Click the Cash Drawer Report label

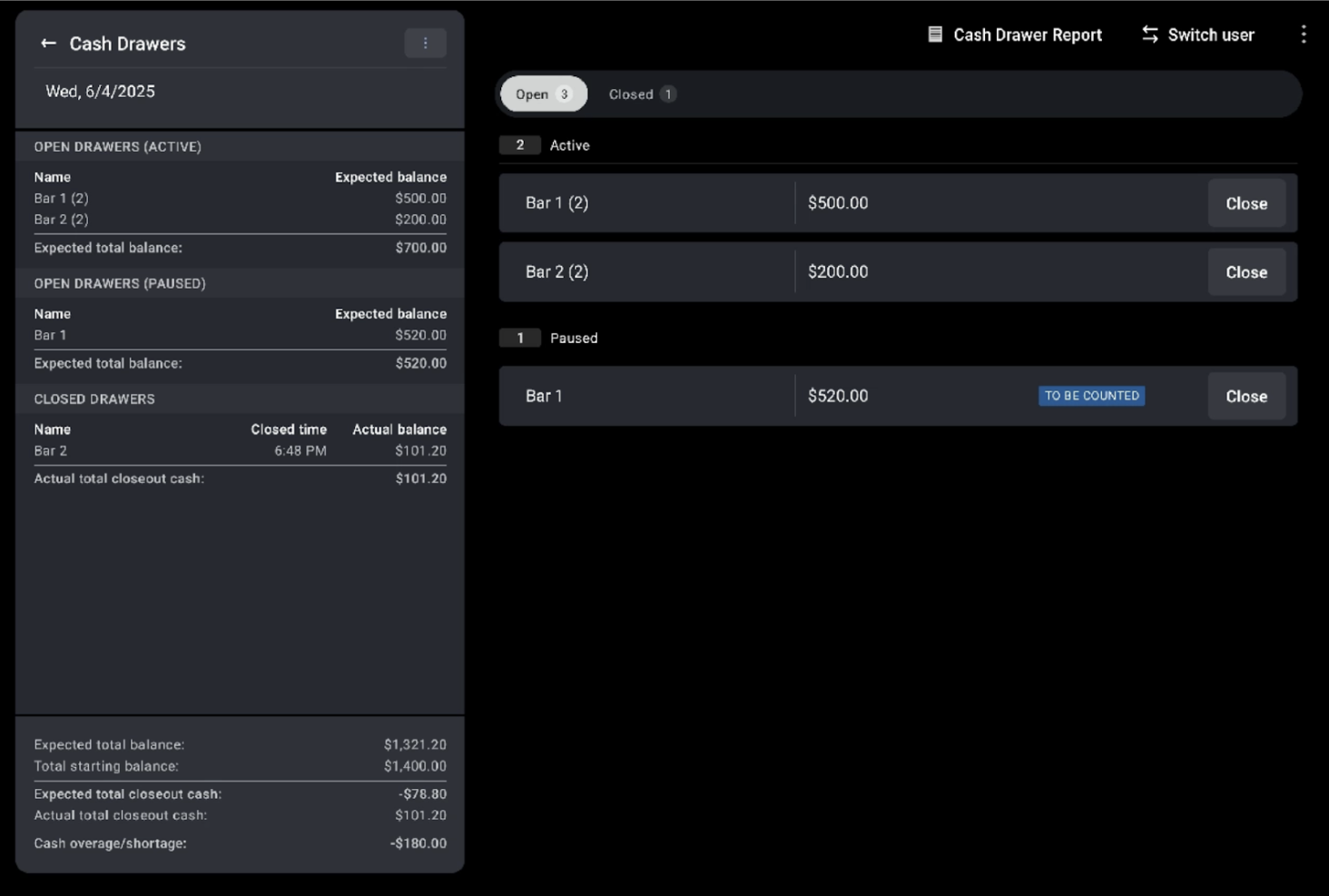1027,34
